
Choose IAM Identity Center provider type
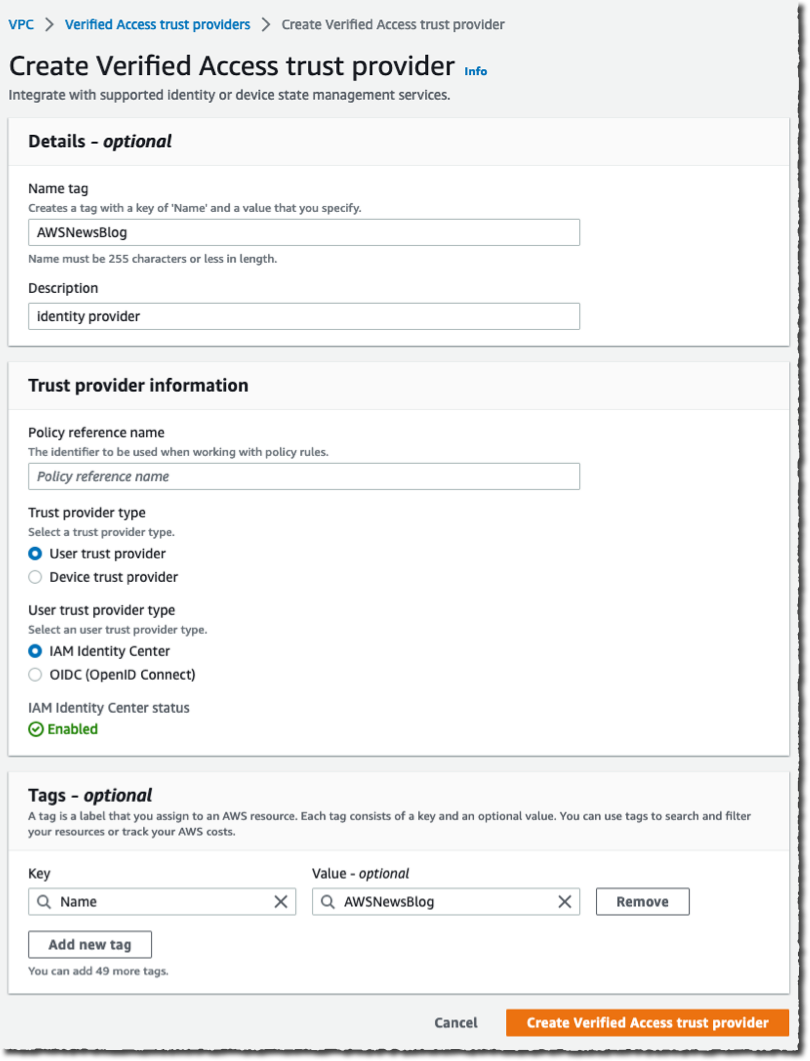36,651
